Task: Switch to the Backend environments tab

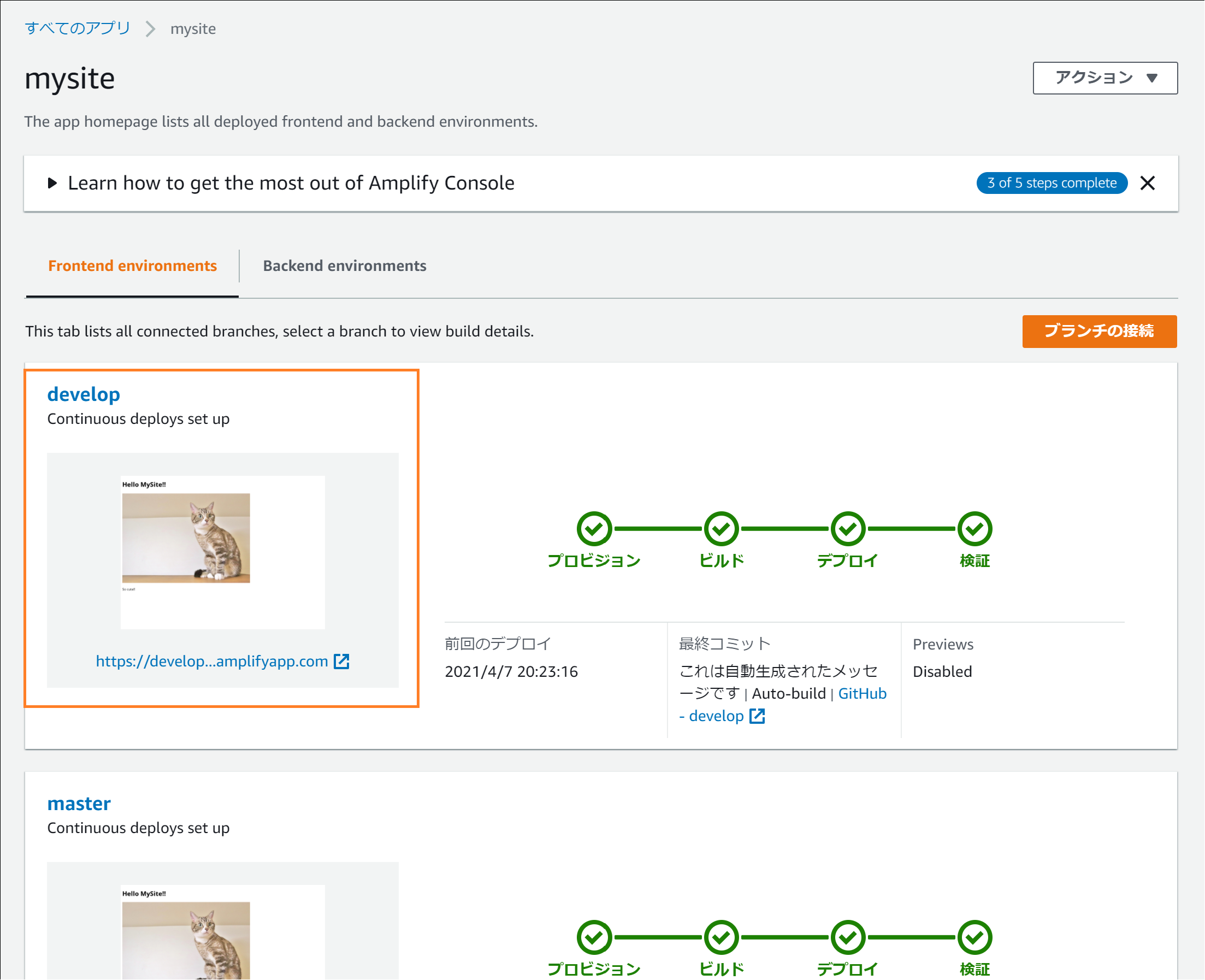Action: (x=344, y=266)
